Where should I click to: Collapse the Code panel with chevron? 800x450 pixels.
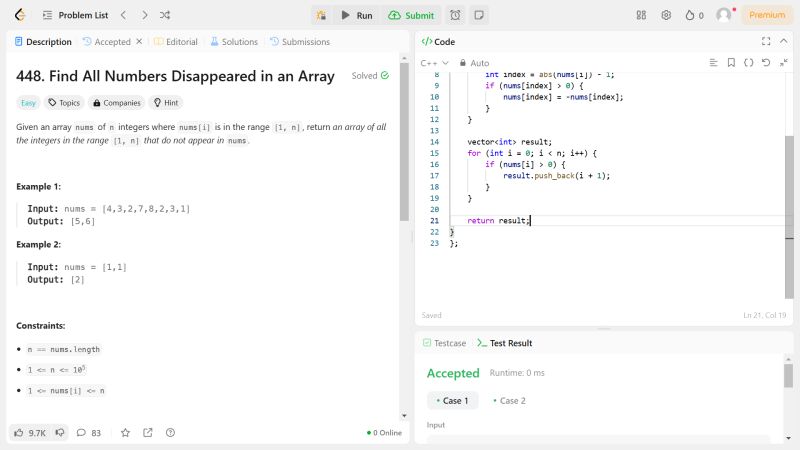(x=784, y=41)
